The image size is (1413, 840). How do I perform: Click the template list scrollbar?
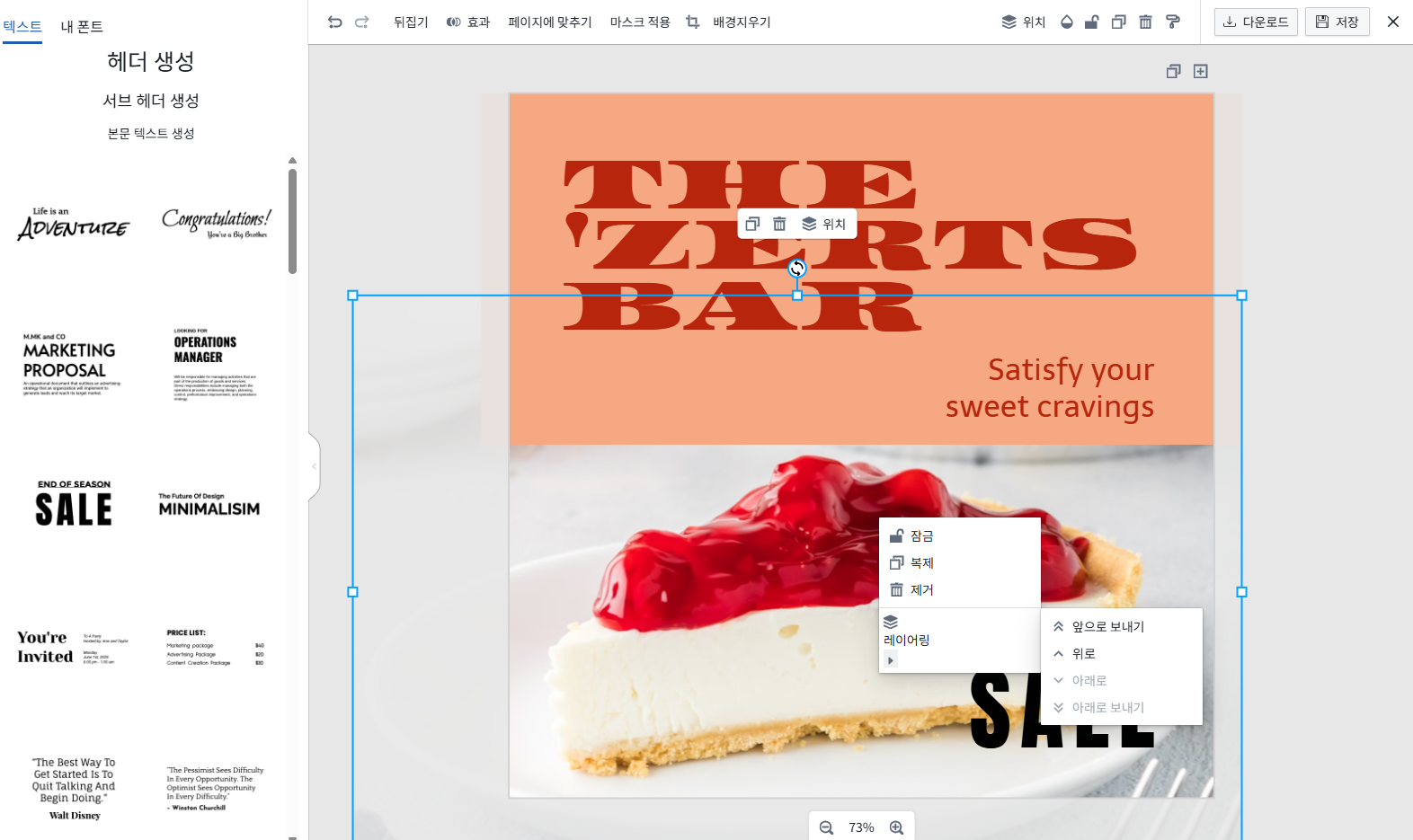[x=292, y=221]
